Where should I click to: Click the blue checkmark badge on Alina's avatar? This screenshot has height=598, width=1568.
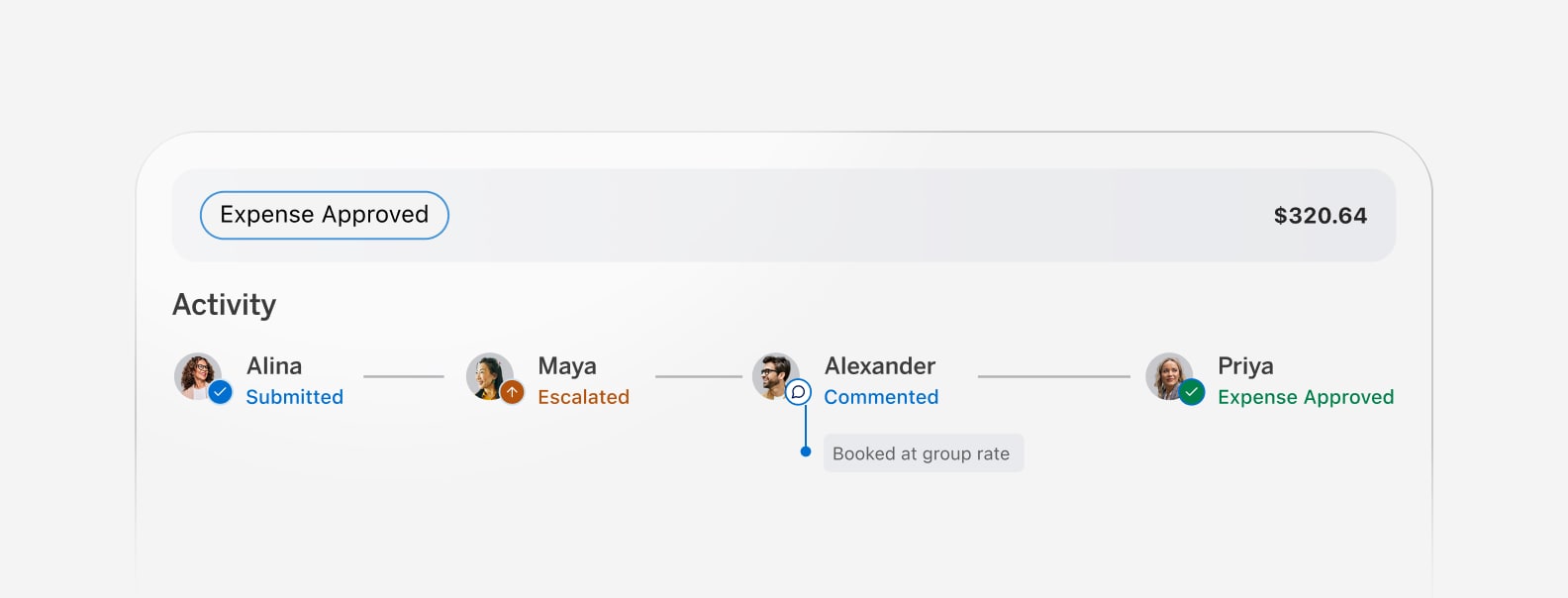pyautogui.click(x=221, y=393)
